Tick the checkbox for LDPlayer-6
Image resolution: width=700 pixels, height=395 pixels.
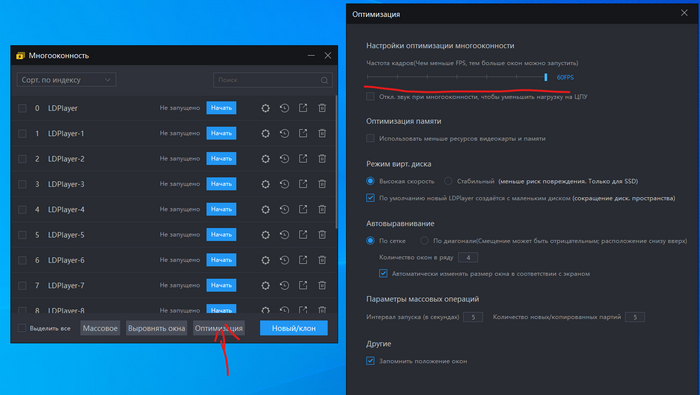(22, 260)
